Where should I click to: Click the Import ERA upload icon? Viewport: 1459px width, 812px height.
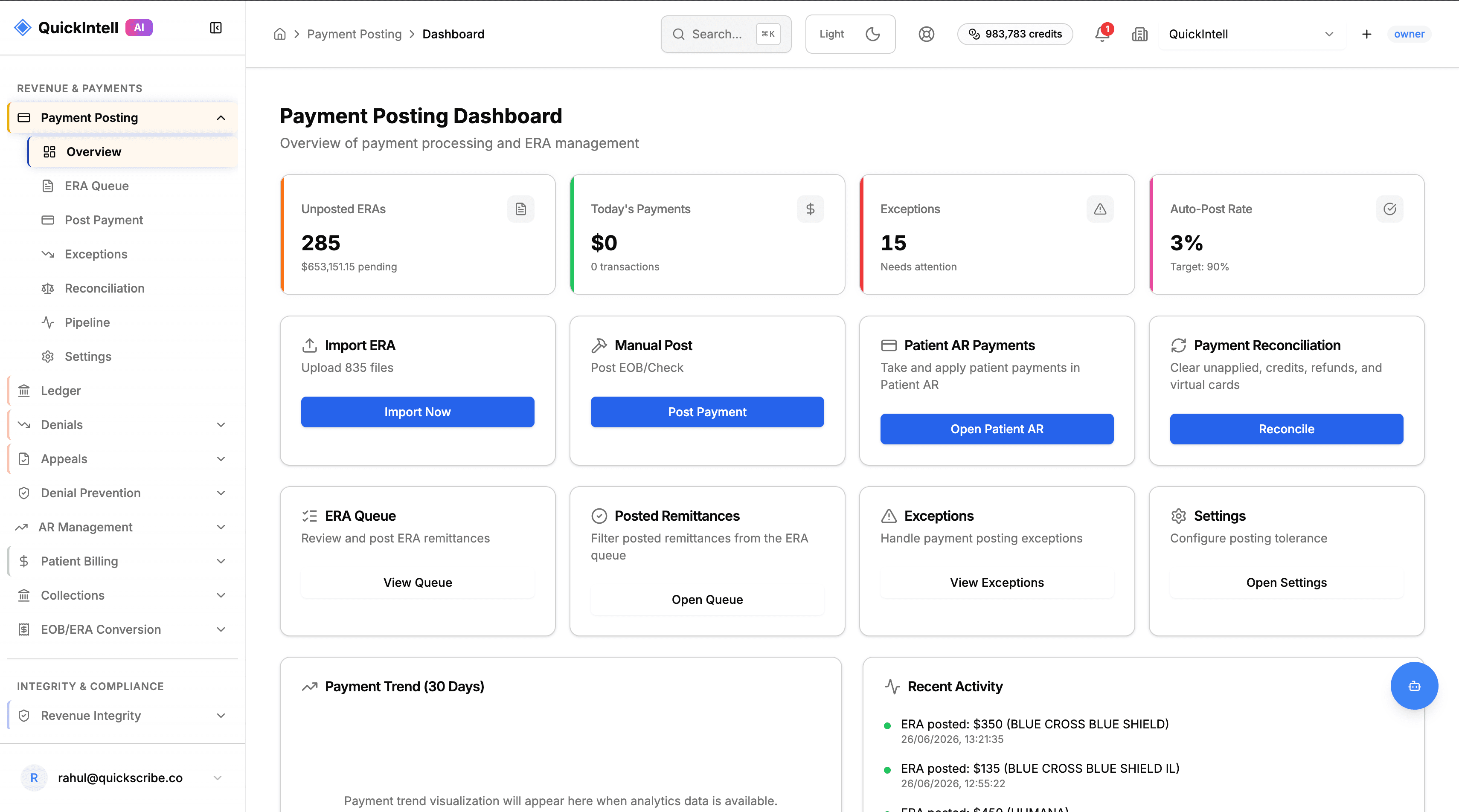pos(309,345)
